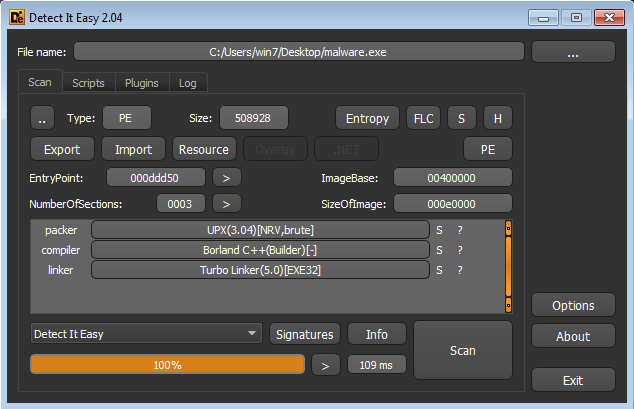Click the ? link in compiler row
Image resolution: width=634 pixels, height=409 pixels.
[460, 250]
